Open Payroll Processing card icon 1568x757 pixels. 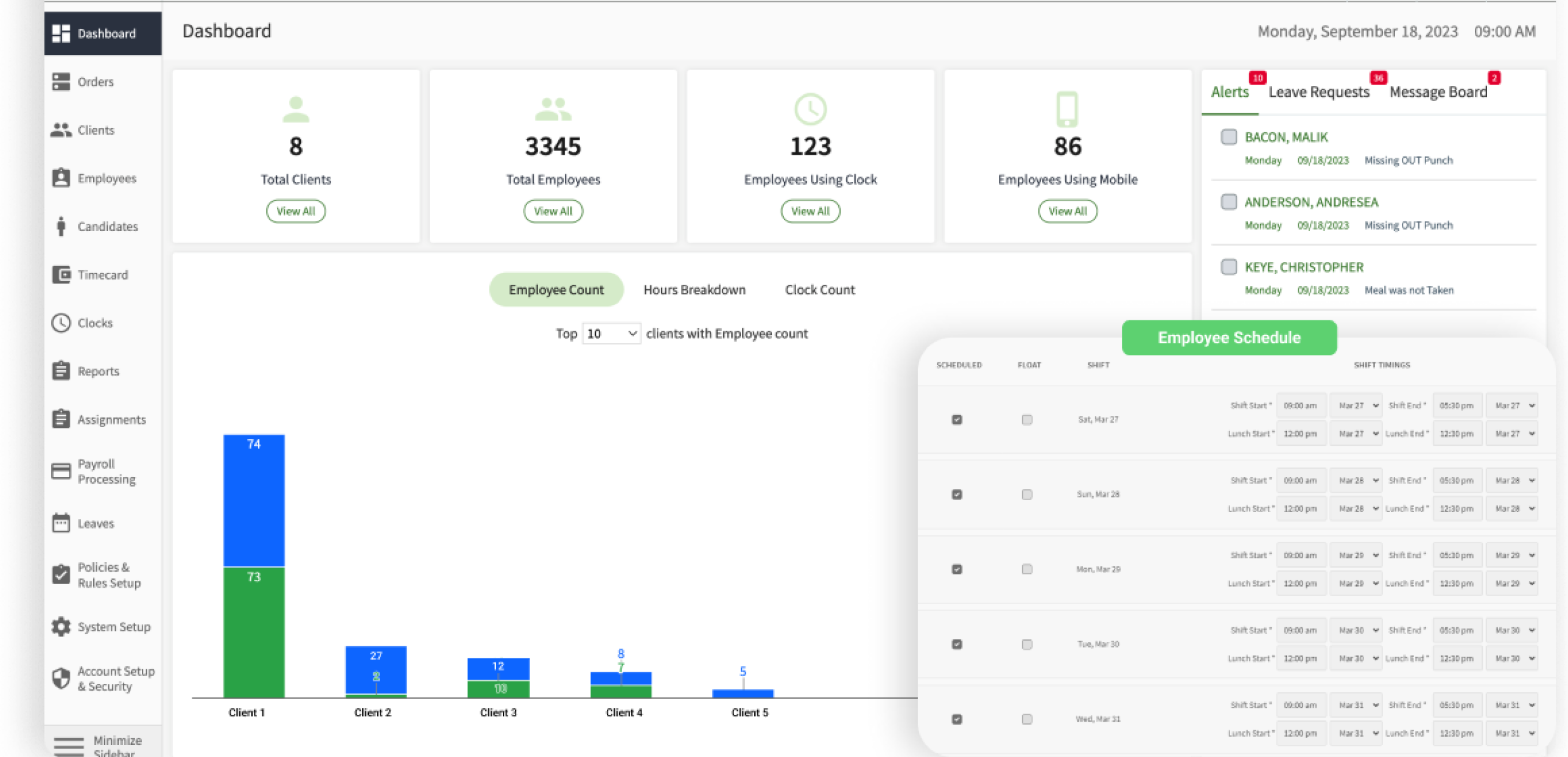coord(61,471)
